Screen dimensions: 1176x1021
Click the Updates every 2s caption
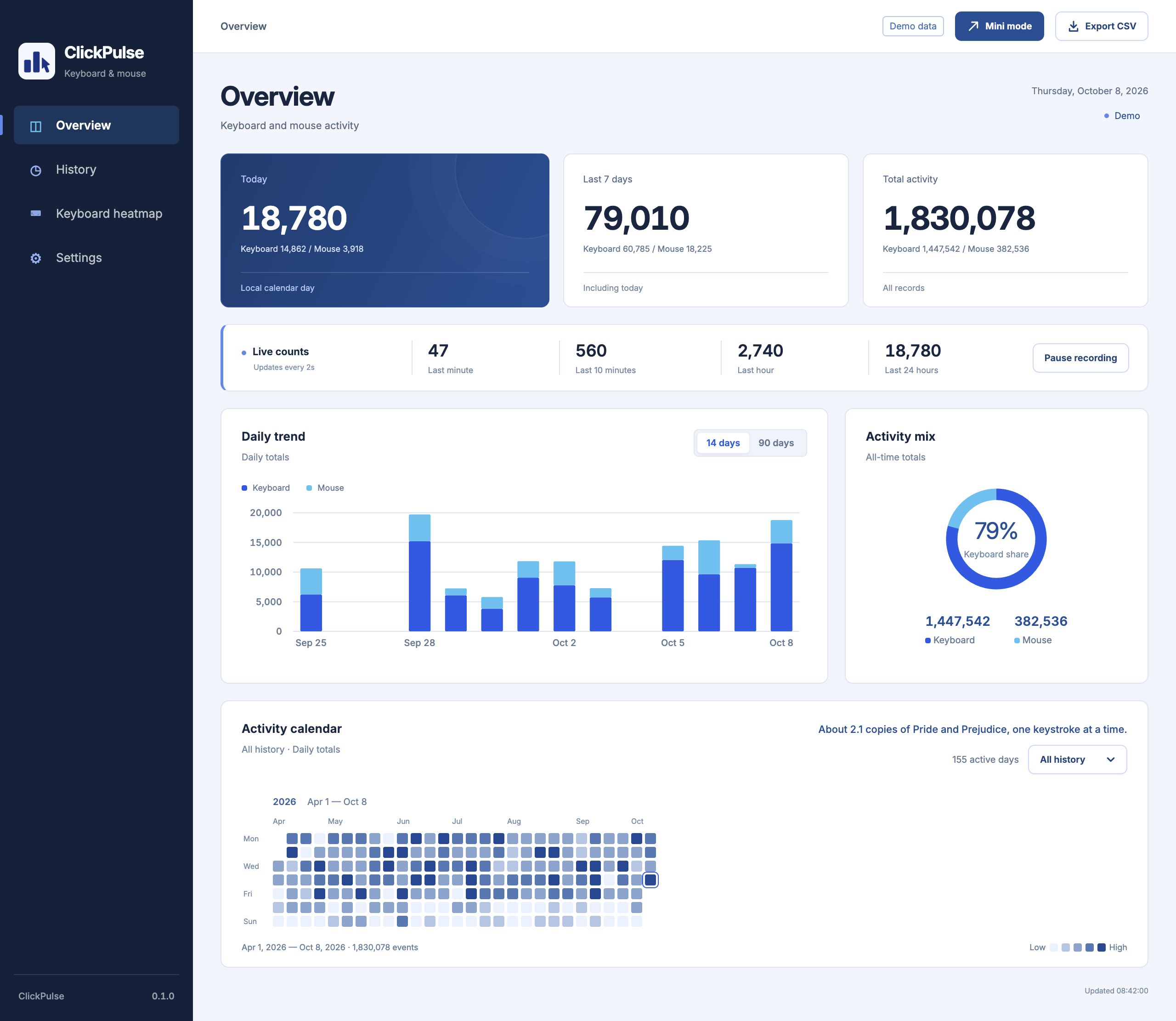click(283, 368)
